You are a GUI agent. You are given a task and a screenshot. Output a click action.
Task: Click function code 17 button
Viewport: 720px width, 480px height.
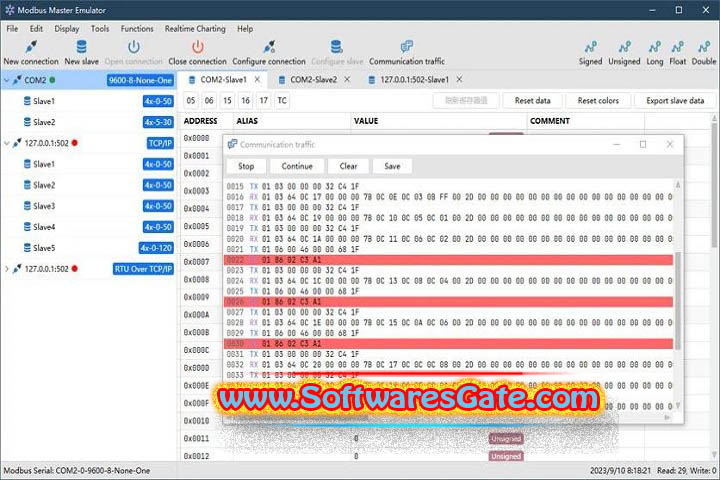tap(264, 101)
